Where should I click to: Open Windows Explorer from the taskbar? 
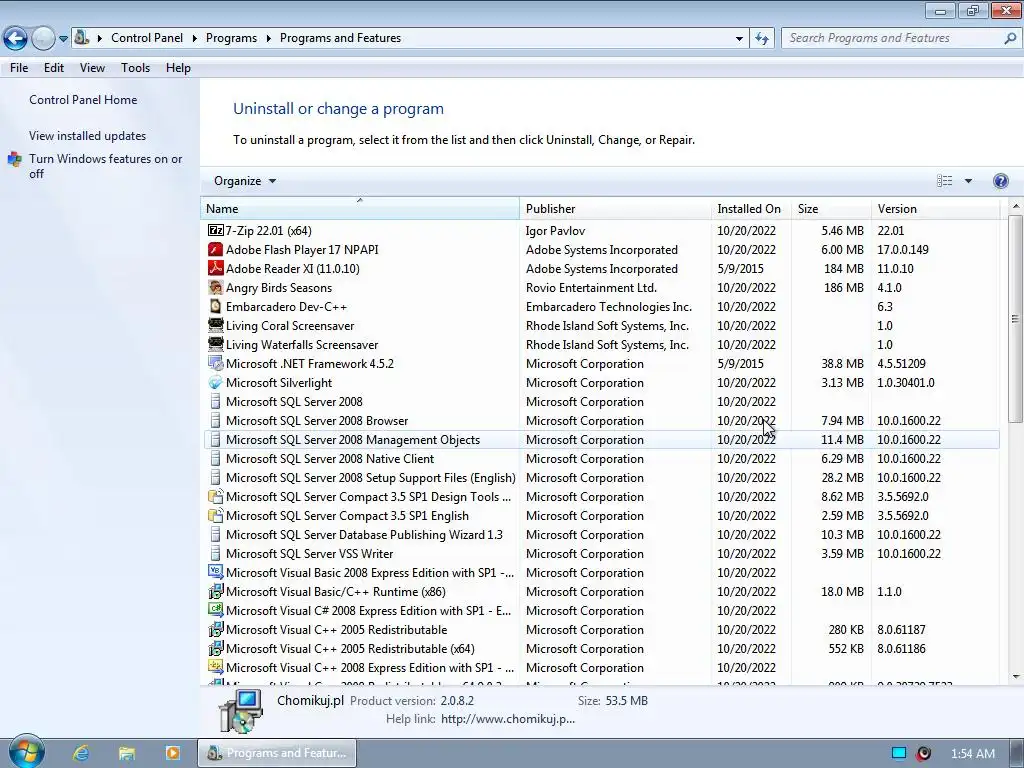click(127, 753)
